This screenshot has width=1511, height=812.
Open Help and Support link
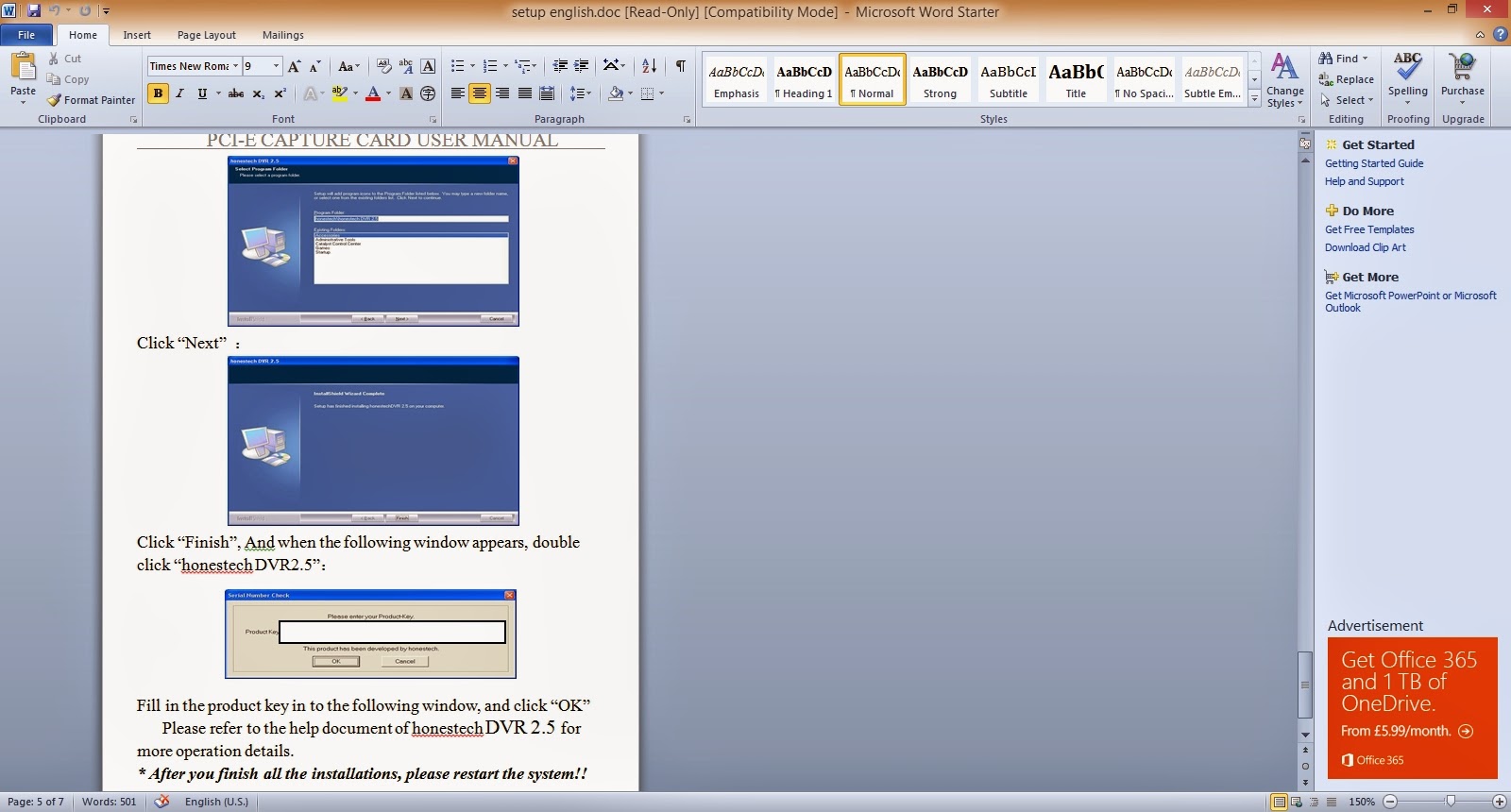click(1364, 181)
